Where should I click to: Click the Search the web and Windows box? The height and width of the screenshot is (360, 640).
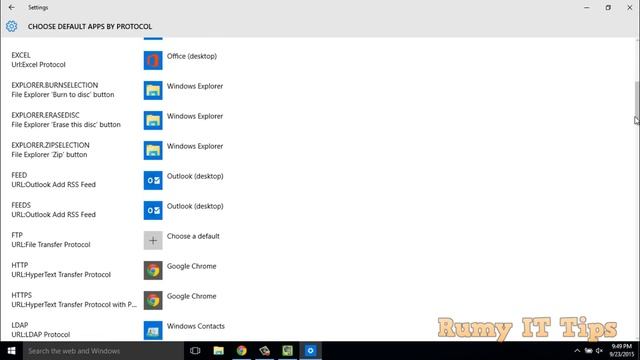pos(103,351)
